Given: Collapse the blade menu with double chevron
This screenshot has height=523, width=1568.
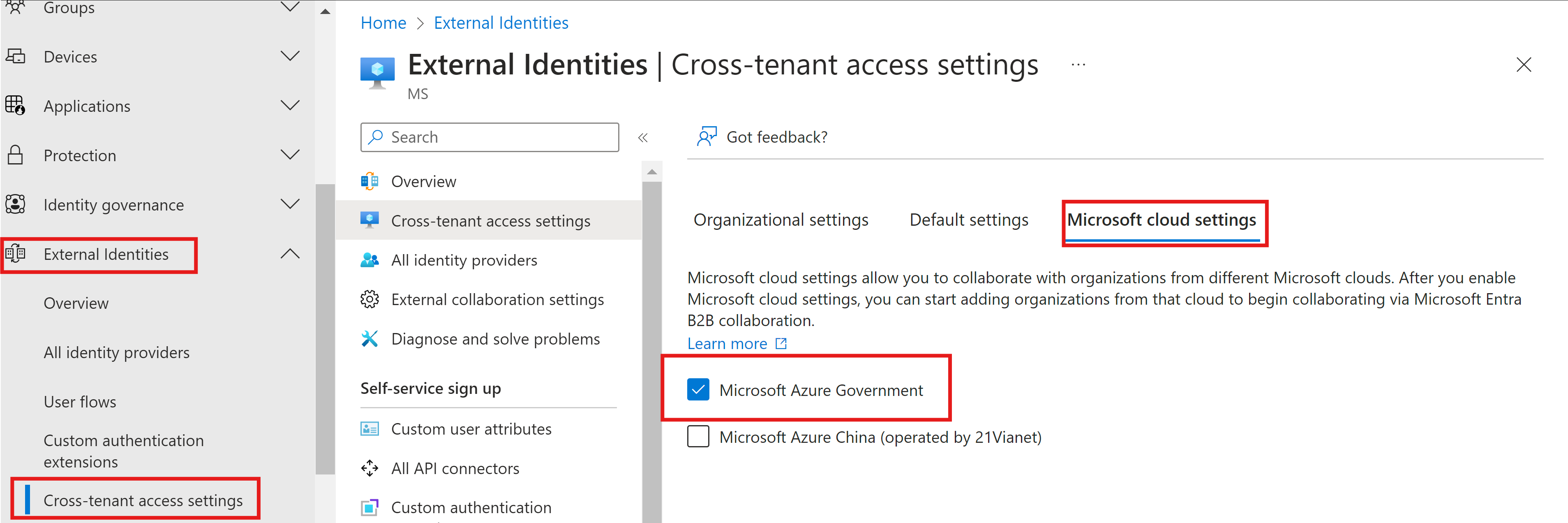Looking at the screenshot, I should (643, 138).
